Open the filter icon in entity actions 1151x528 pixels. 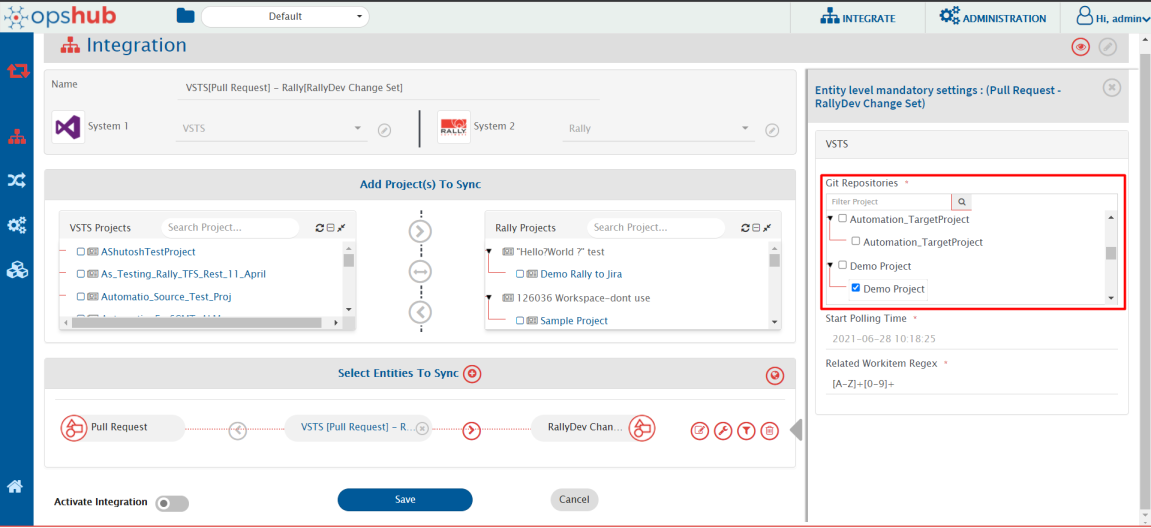tap(746, 430)
